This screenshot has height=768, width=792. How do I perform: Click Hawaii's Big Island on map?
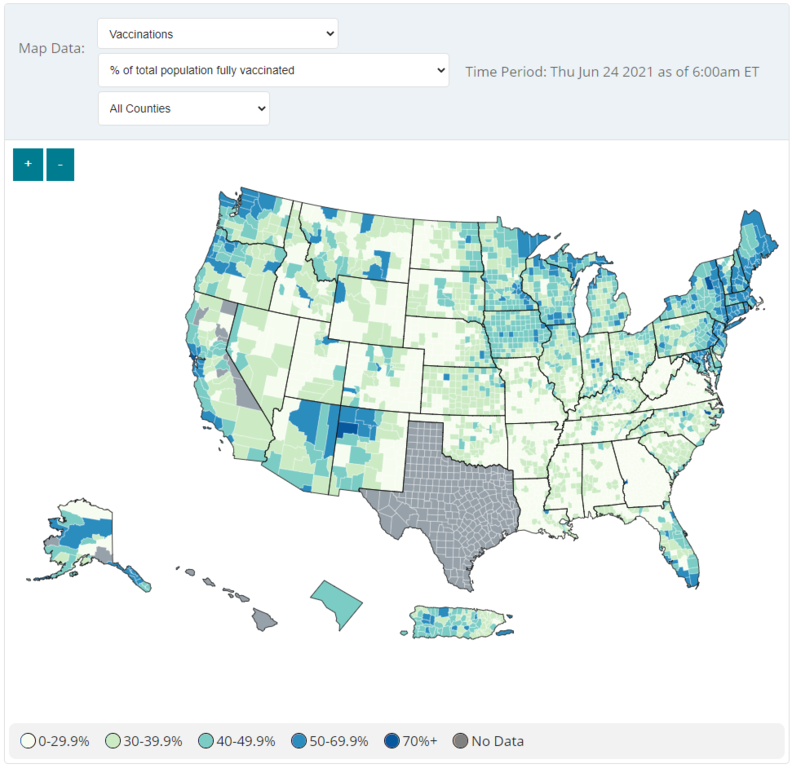263,620
